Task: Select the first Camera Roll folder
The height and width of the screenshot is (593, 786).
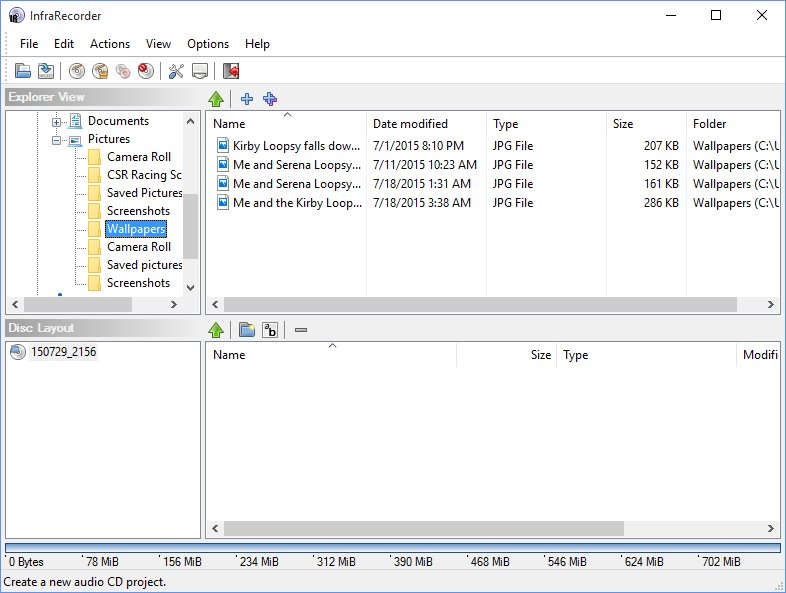Action: click(x=139, y=156)
